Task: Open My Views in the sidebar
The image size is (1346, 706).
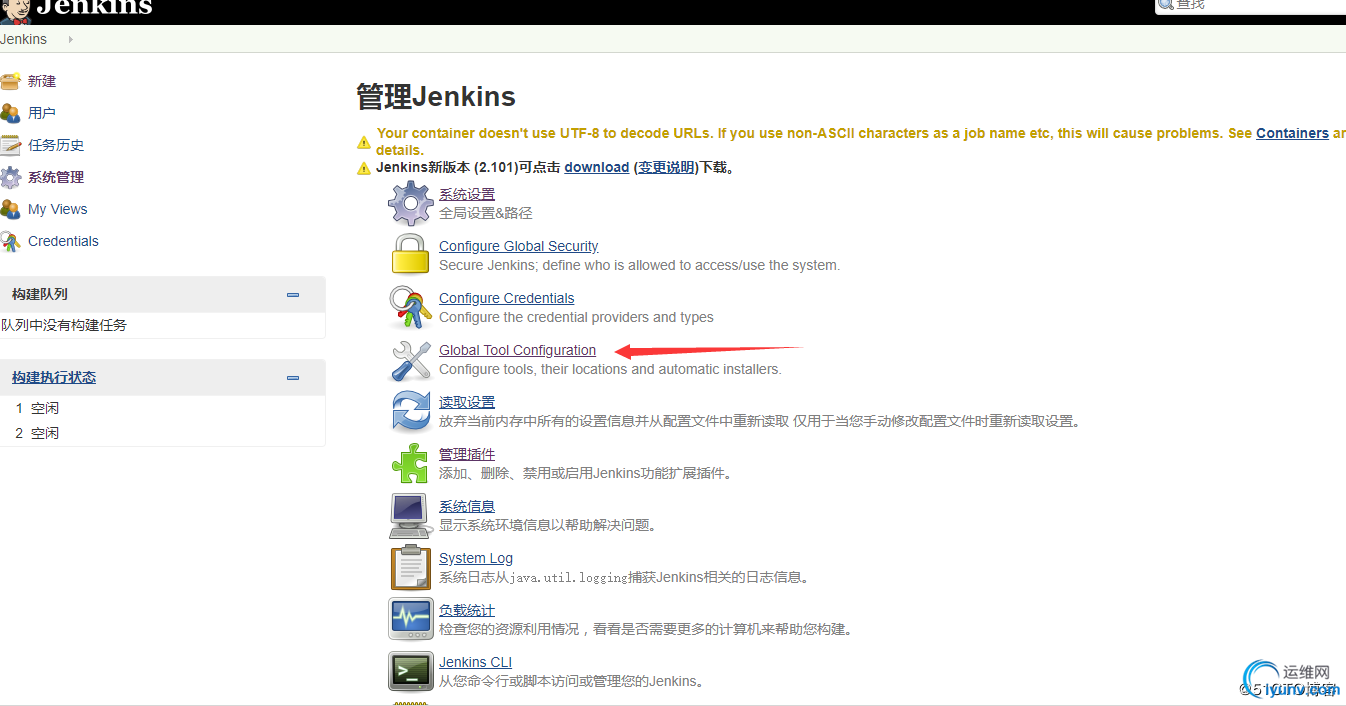Action: coord(58,209)
